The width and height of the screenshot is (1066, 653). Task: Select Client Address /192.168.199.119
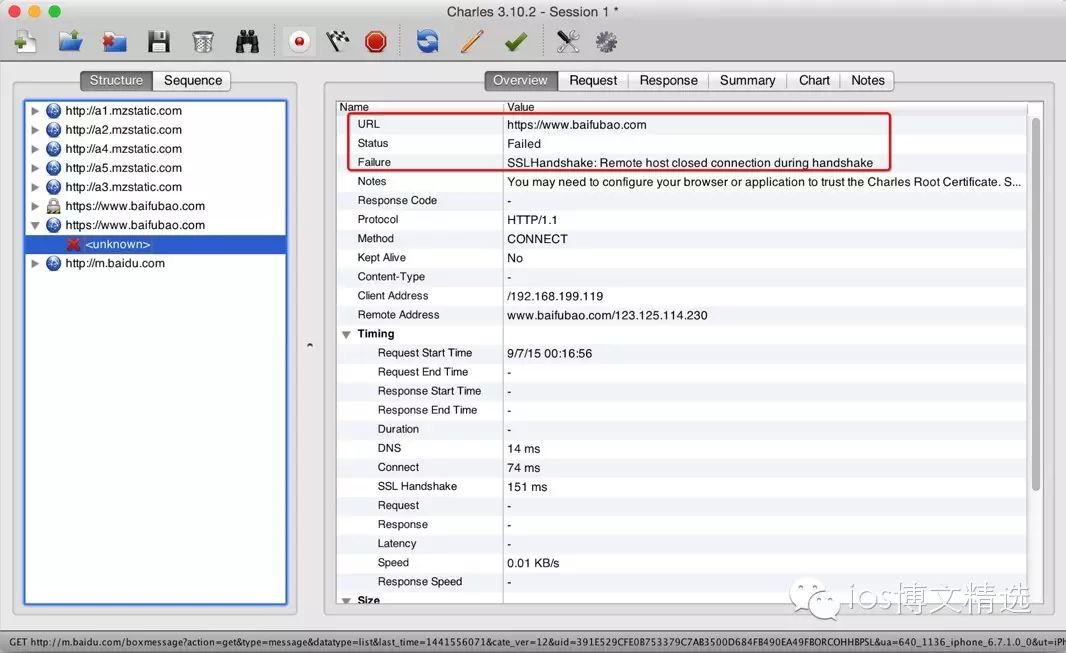coord(555,296)
